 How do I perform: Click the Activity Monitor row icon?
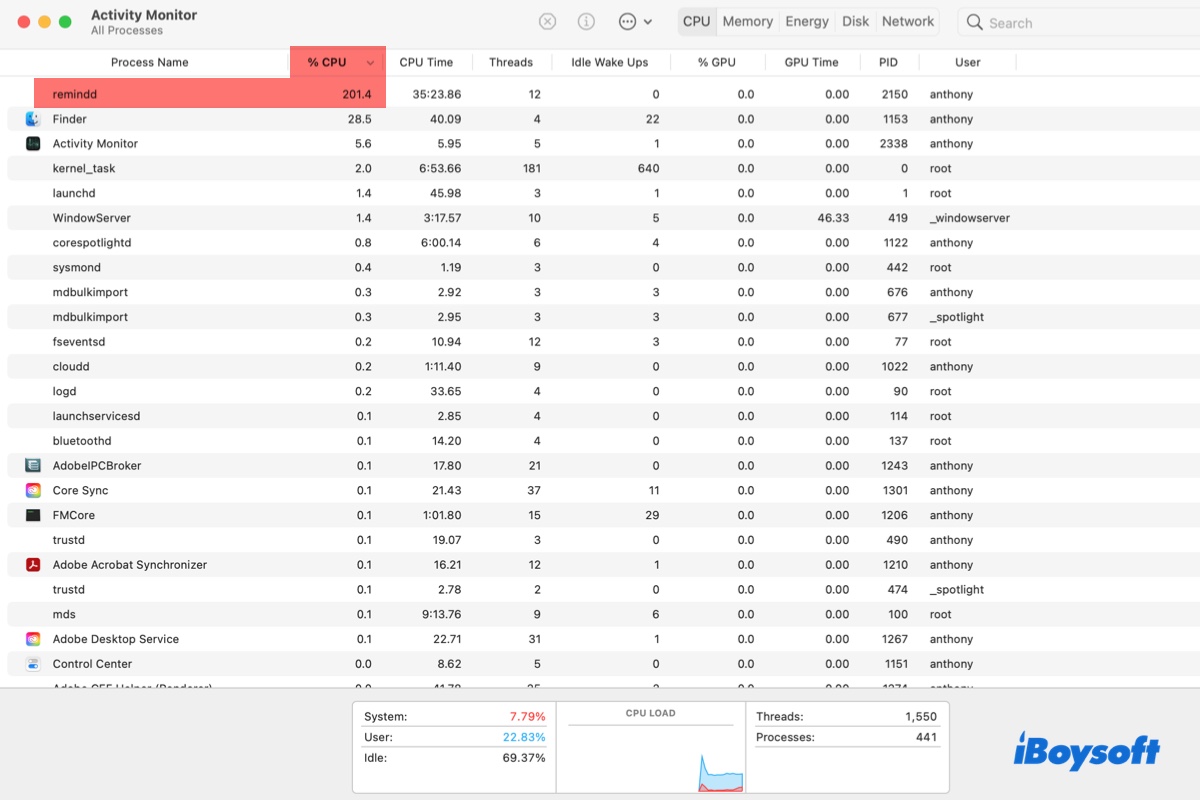pos(33,143)
